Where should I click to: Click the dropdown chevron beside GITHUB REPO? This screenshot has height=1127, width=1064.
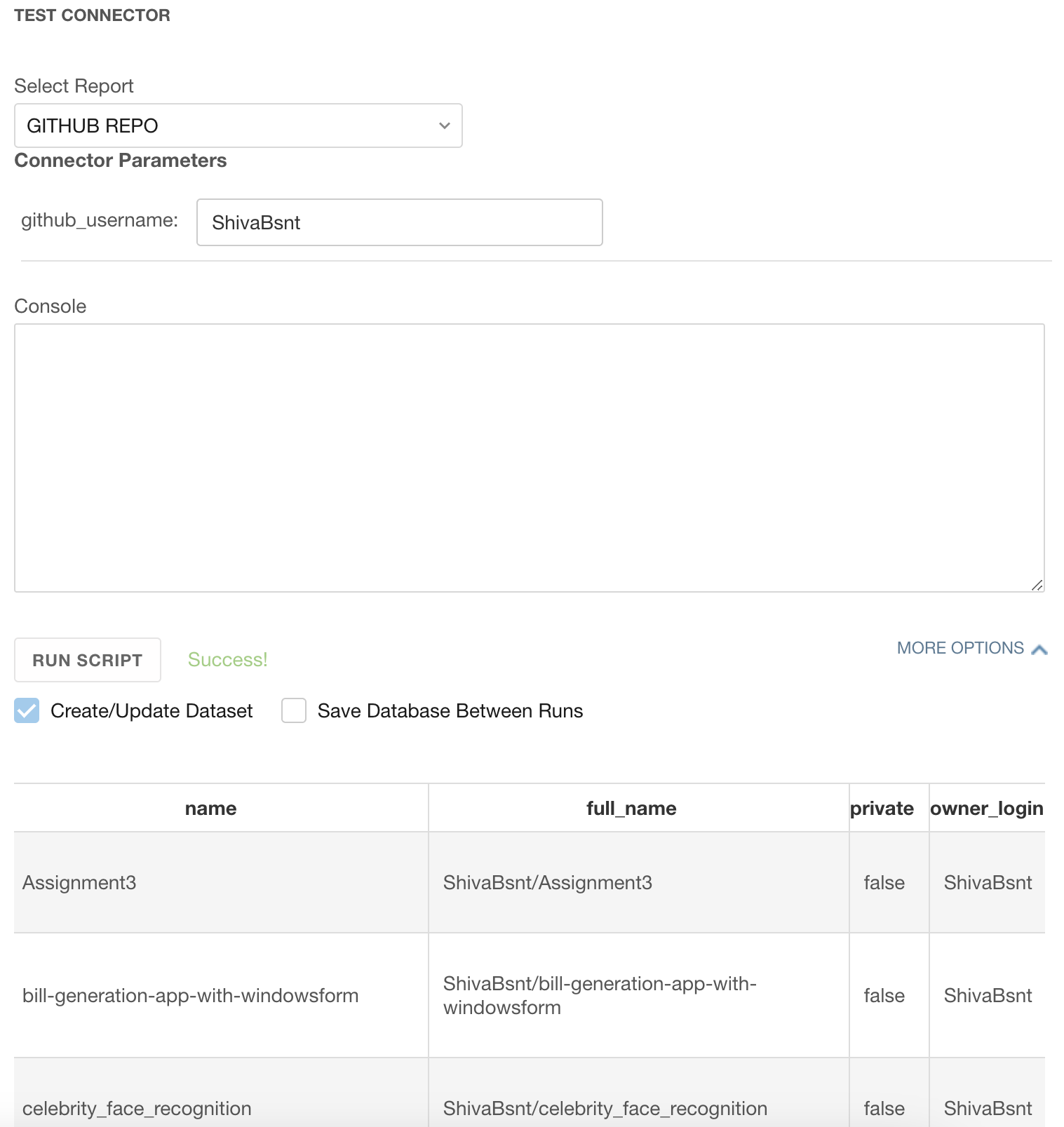point(444,126)
